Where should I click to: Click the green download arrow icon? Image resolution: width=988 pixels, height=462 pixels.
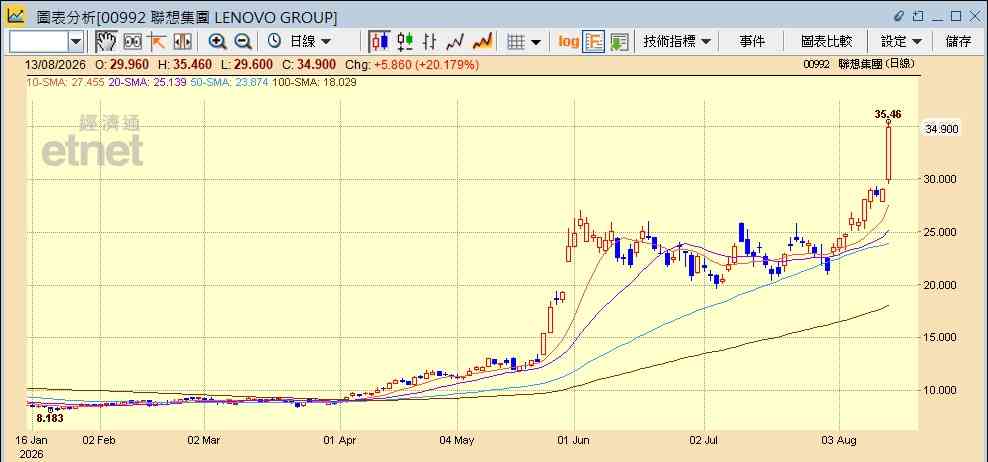(x=619, y=42)
